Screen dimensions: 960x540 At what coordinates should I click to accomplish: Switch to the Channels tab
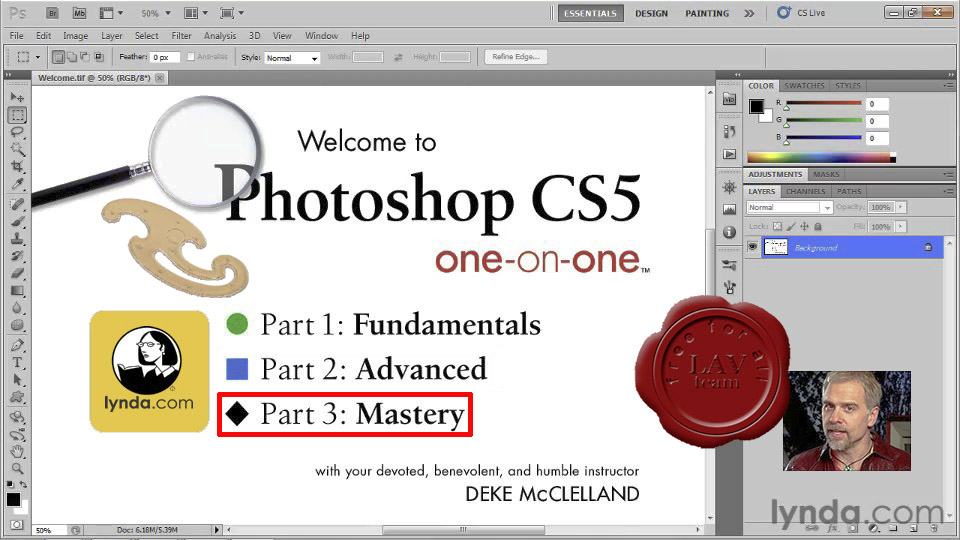point(806,192)
